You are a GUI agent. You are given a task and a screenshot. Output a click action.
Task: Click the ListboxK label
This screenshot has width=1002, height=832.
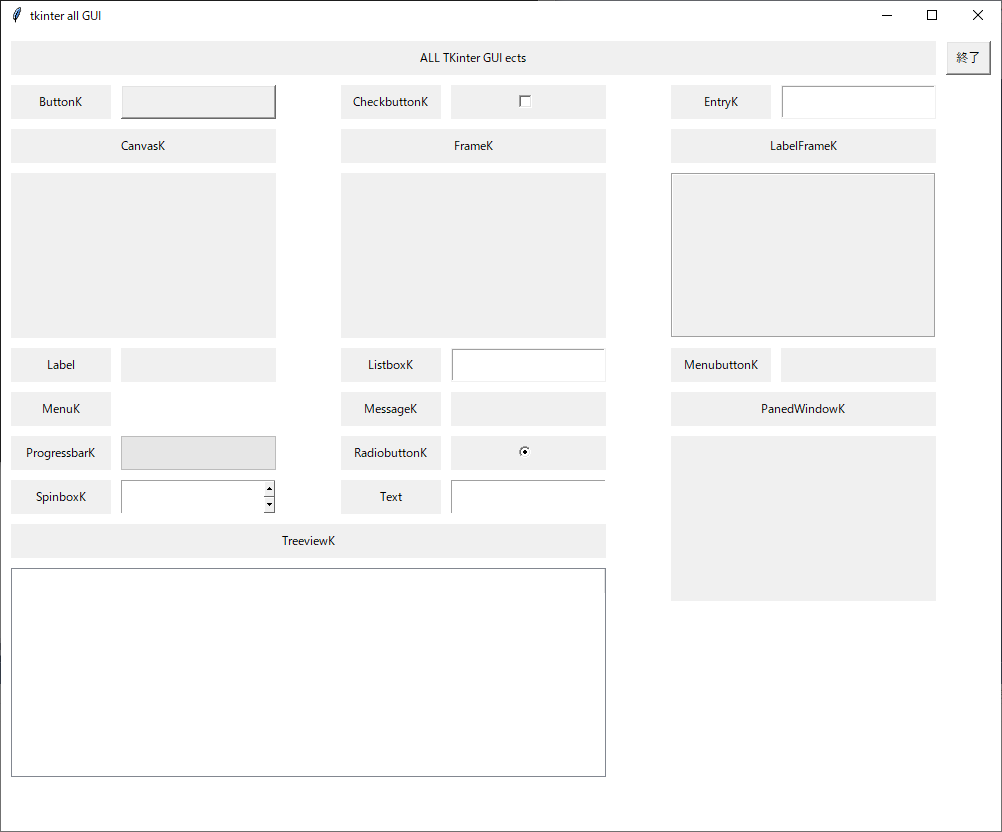point(390,365)
